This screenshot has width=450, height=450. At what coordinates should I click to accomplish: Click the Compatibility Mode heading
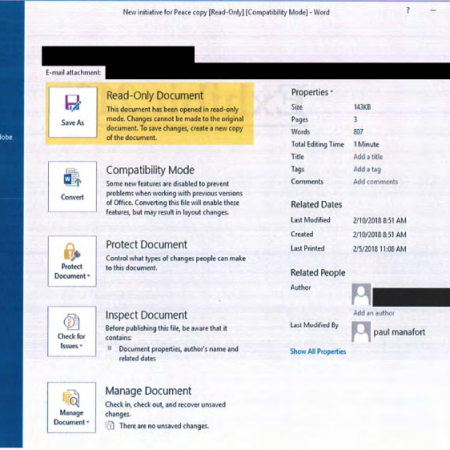(x=150, y=170)
